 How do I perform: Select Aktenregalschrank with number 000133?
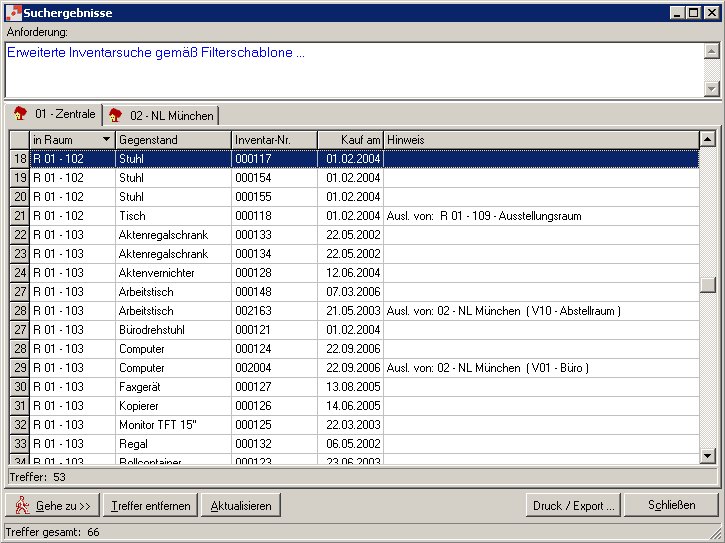354,234
